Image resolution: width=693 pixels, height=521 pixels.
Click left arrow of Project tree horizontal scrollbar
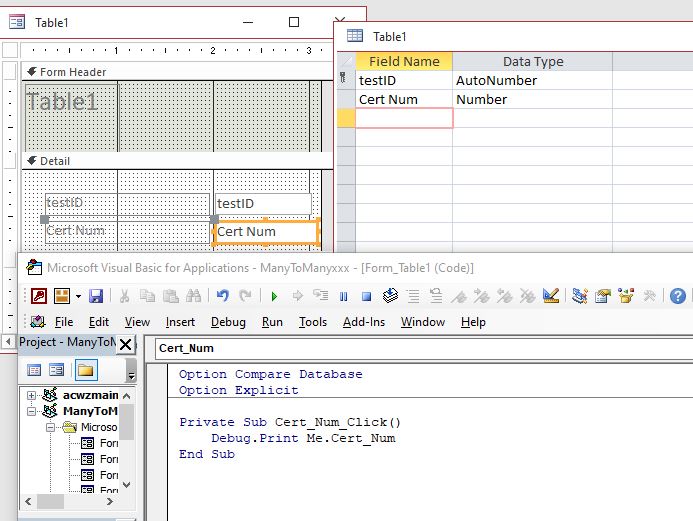coord(28,502)
